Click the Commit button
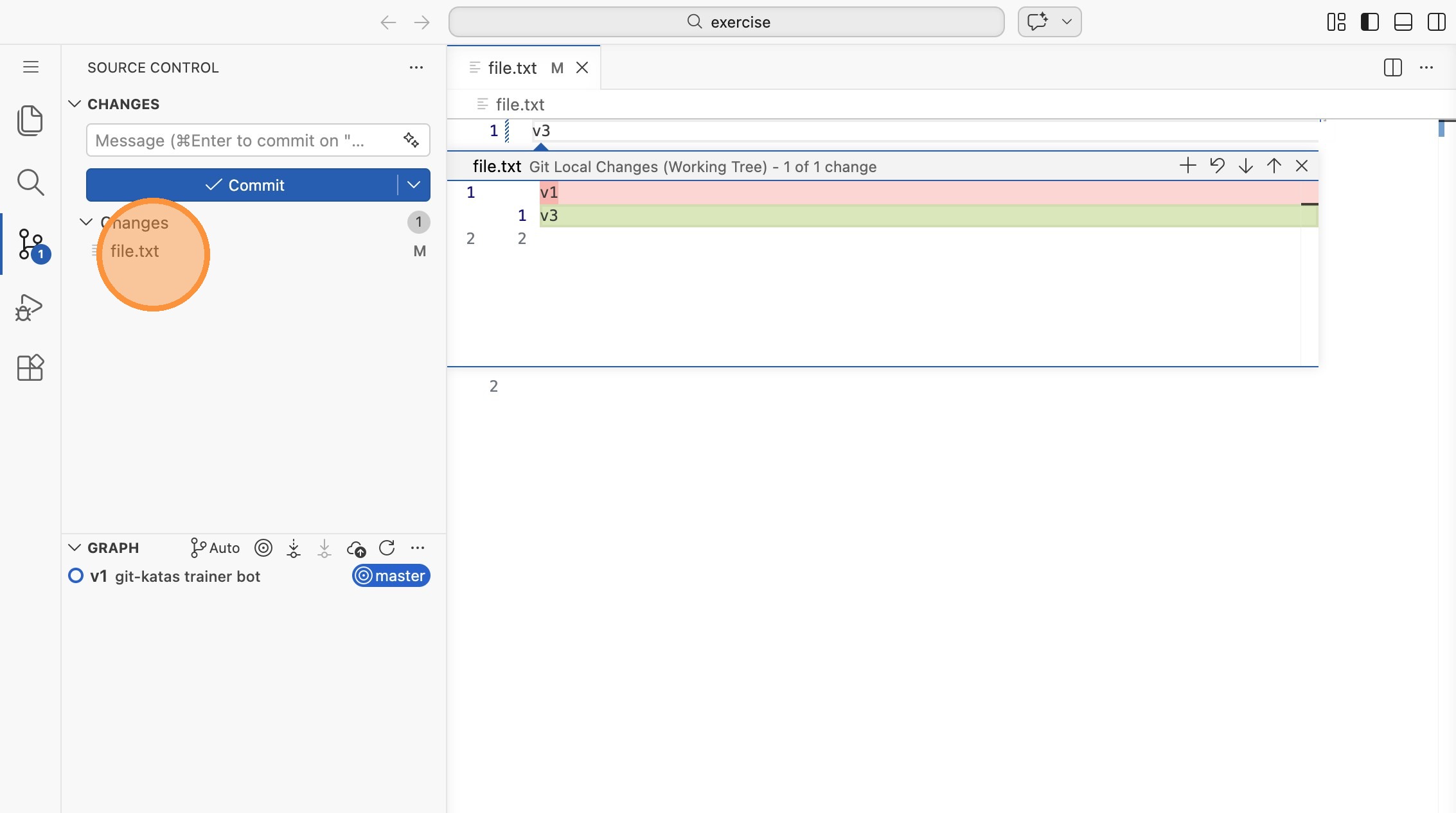The width and height of the screenshot is (1456, 813). pyautogui.click(x=244, y=185)
